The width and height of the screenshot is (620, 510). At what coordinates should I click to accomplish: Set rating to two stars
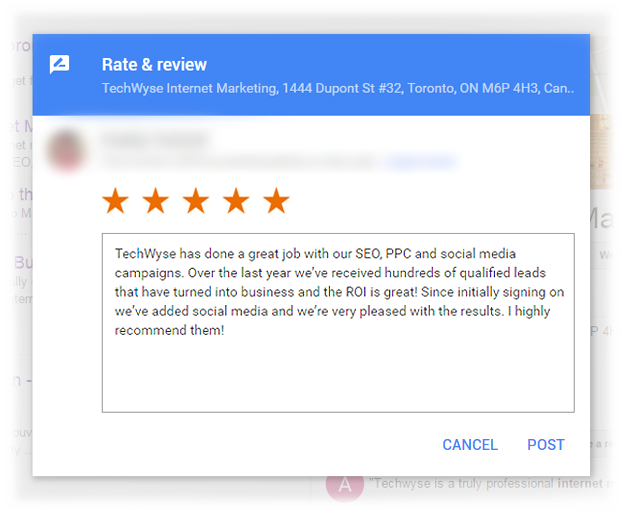coord(156,200)
